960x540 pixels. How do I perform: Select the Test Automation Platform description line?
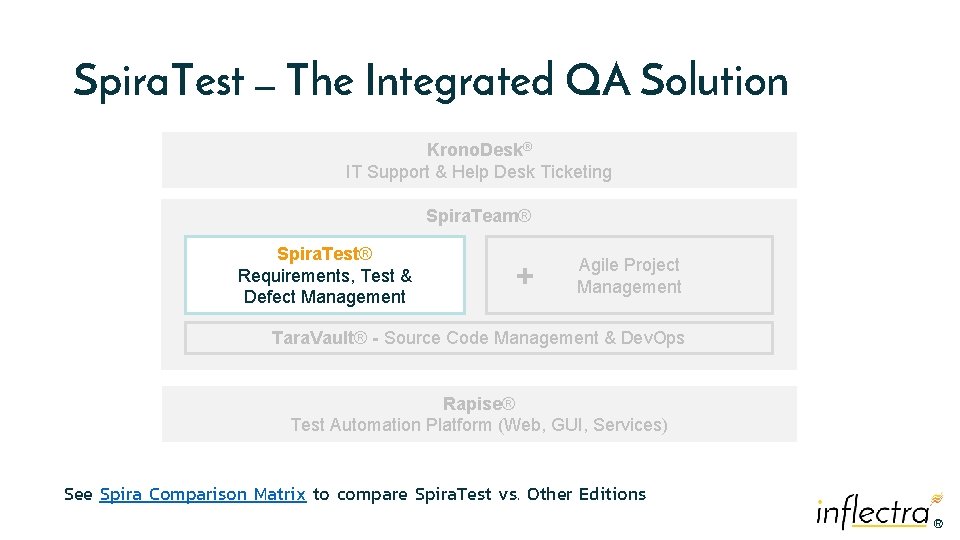(478, 425)
